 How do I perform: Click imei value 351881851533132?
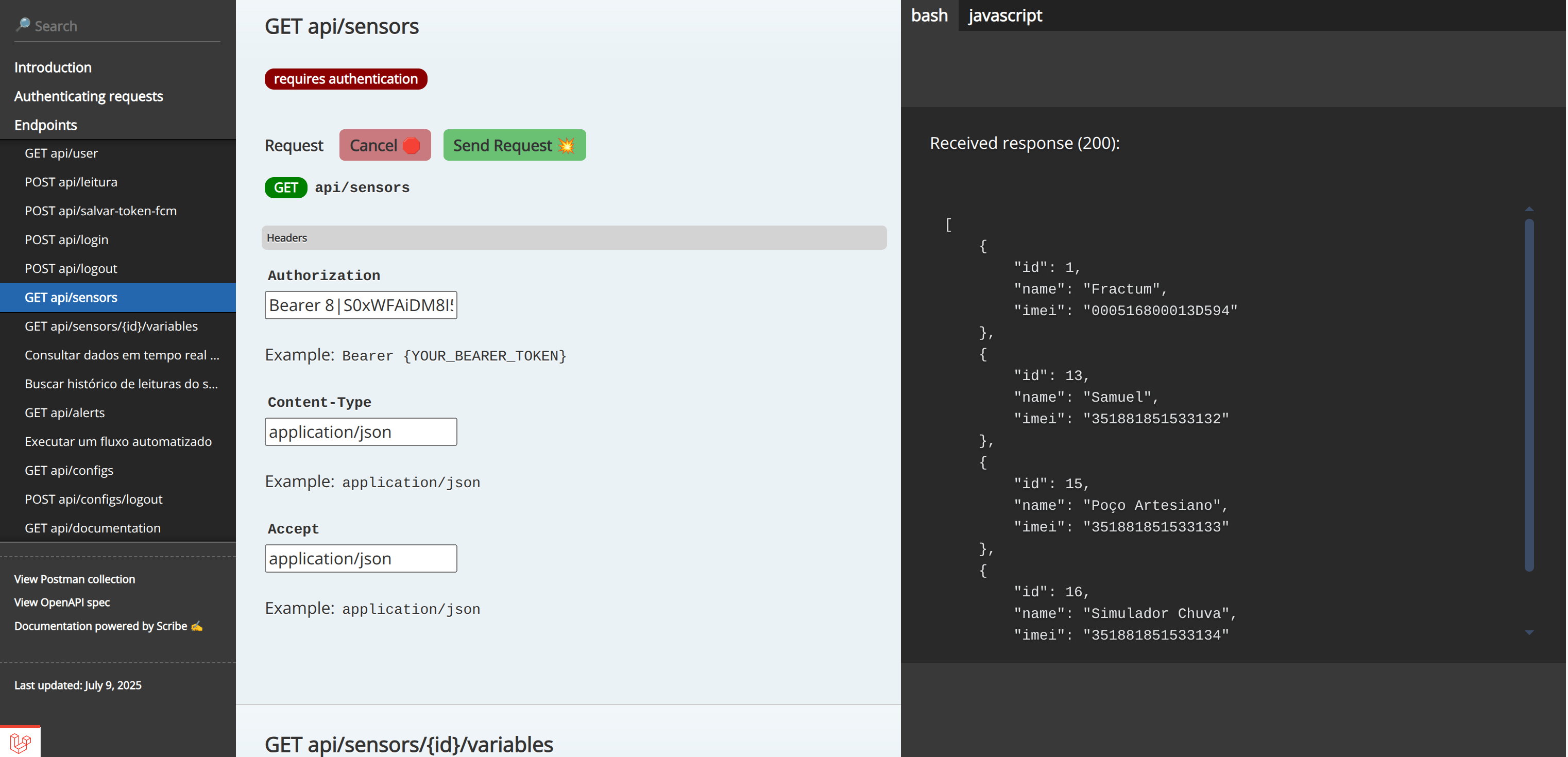pyautogui.click(x=1156, y=419)
